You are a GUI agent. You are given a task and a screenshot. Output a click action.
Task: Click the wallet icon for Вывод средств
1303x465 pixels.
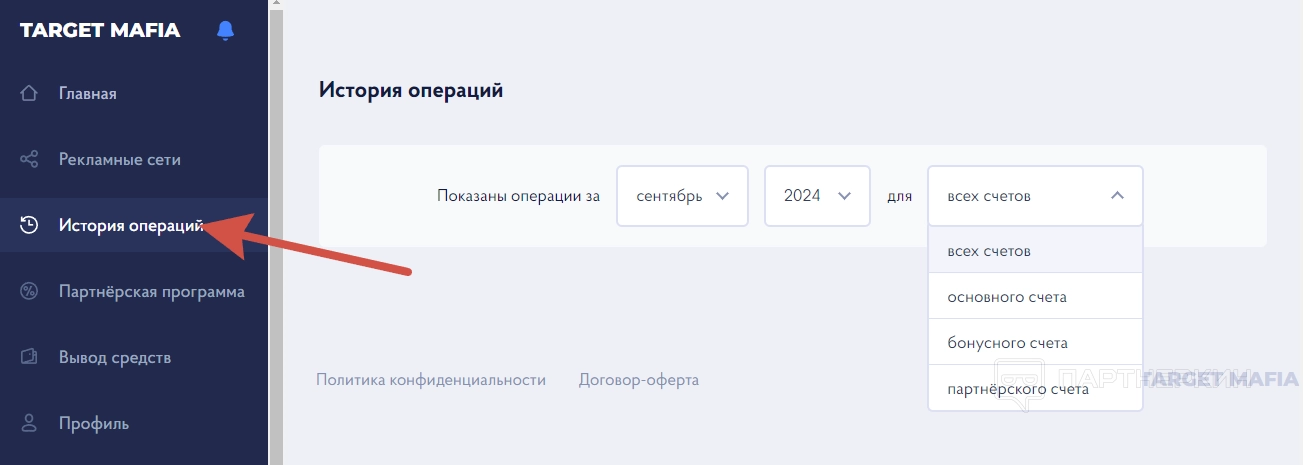click(x=29, y=357)
